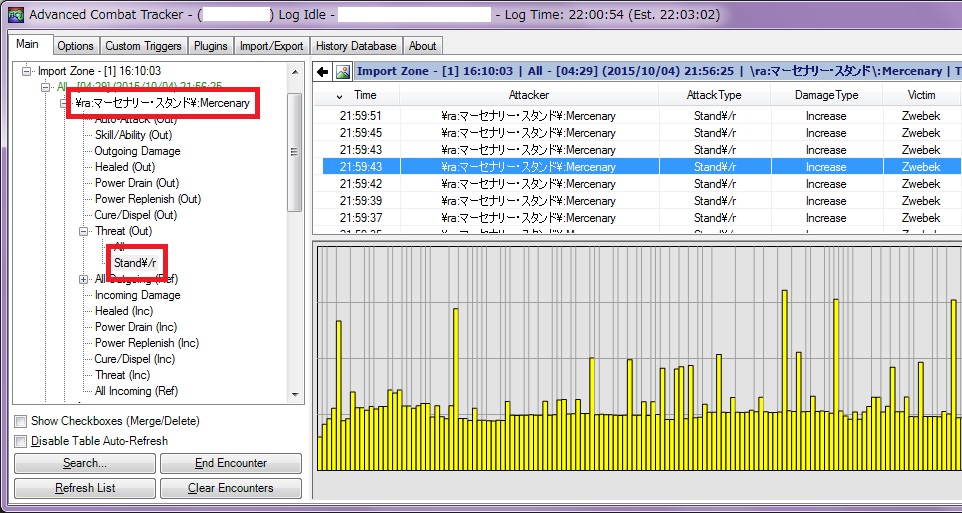Click the Clear Encounters button
Image resolution: width=962 pixels, height=513 pixels.
pos(231,488)
